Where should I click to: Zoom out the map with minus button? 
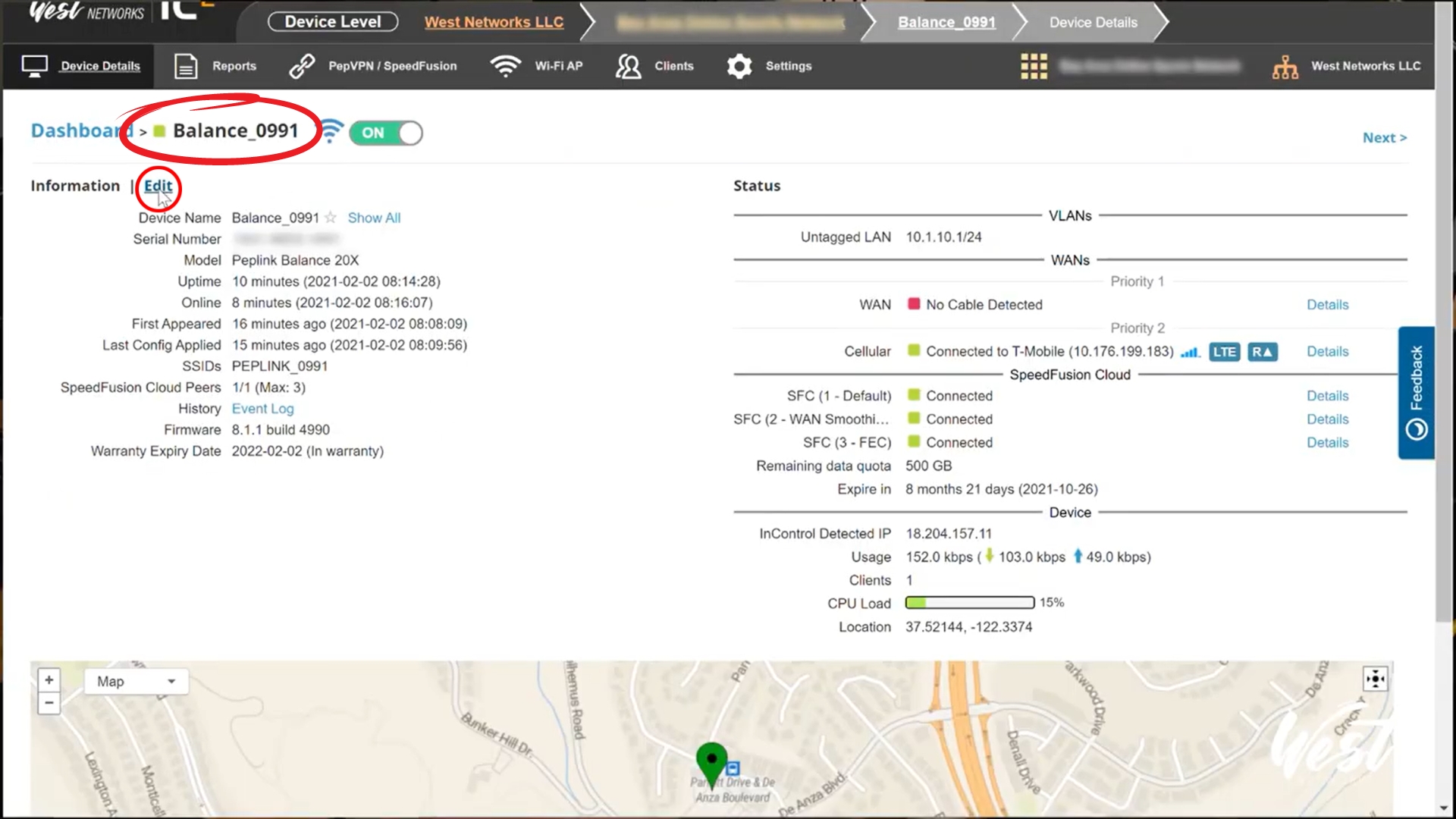(49, 703)
